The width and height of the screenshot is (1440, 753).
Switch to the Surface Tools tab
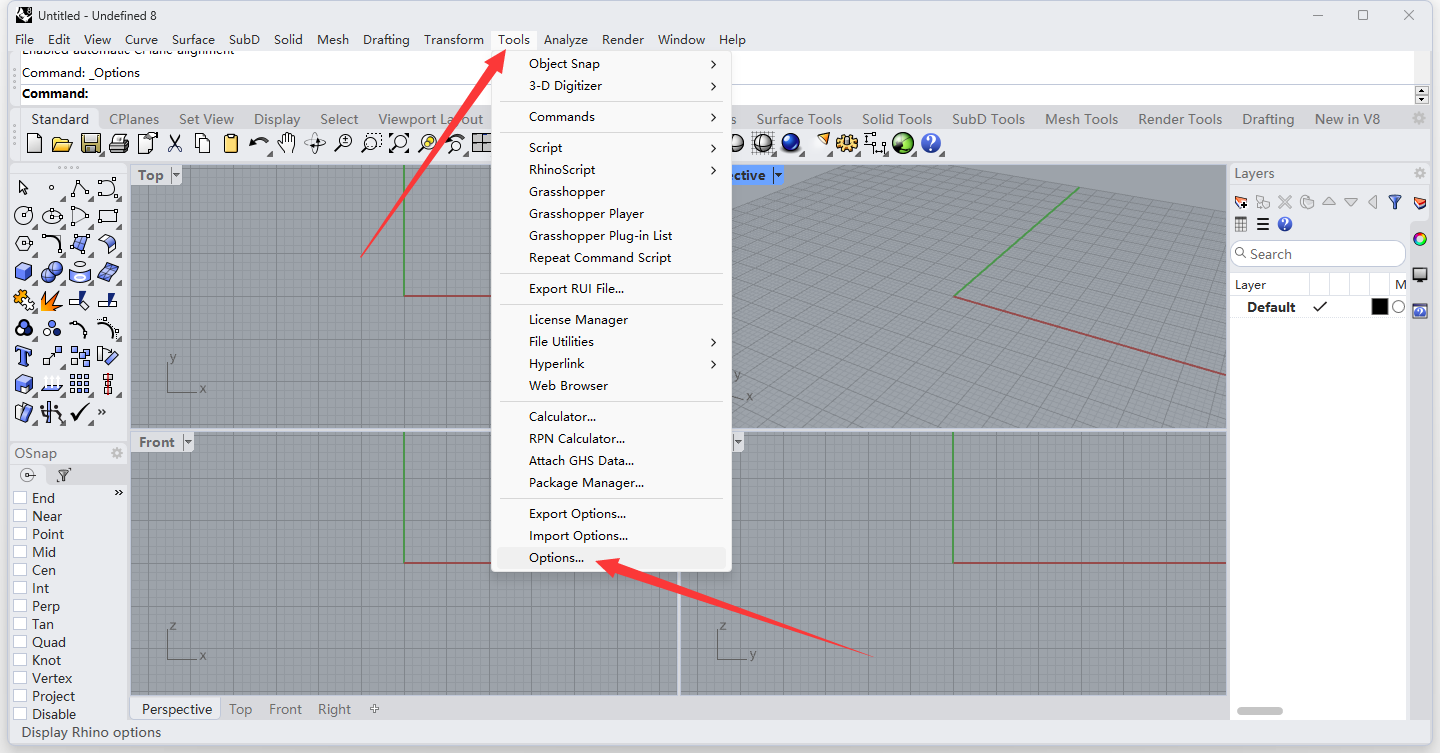tap(799, 119)
